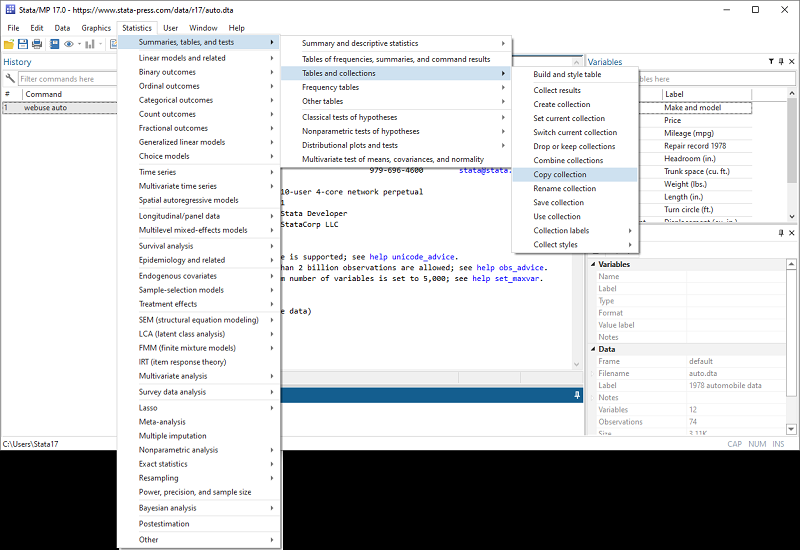This screenshot has width=800, height=550.
Task: Click the Log book icon in toolbar
Action: click(x=54, y=44)
